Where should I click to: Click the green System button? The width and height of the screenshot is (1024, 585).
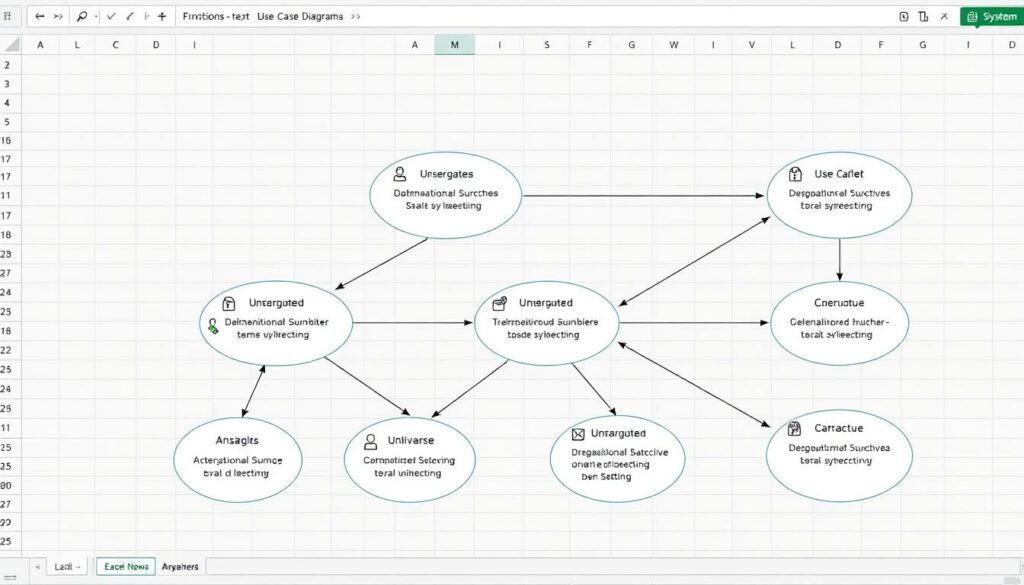pyautogui.click(x=991, y=16)
